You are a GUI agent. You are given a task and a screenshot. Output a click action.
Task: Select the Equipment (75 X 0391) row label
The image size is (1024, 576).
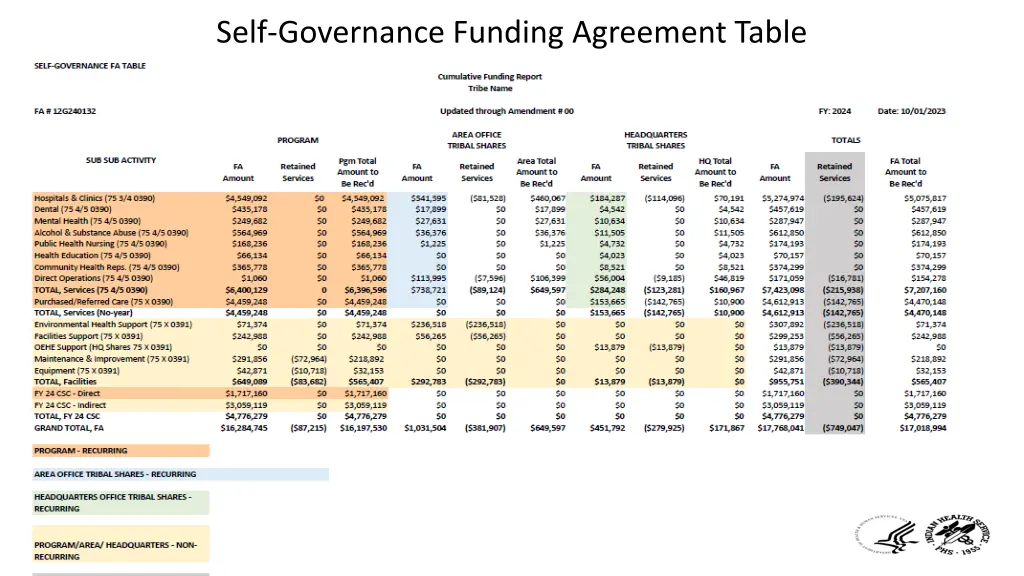click(77, 370)
